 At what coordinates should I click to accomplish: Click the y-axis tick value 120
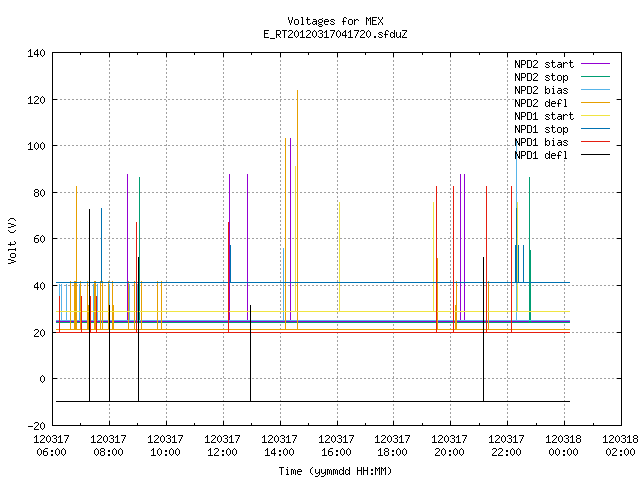(x=36, y=100)
